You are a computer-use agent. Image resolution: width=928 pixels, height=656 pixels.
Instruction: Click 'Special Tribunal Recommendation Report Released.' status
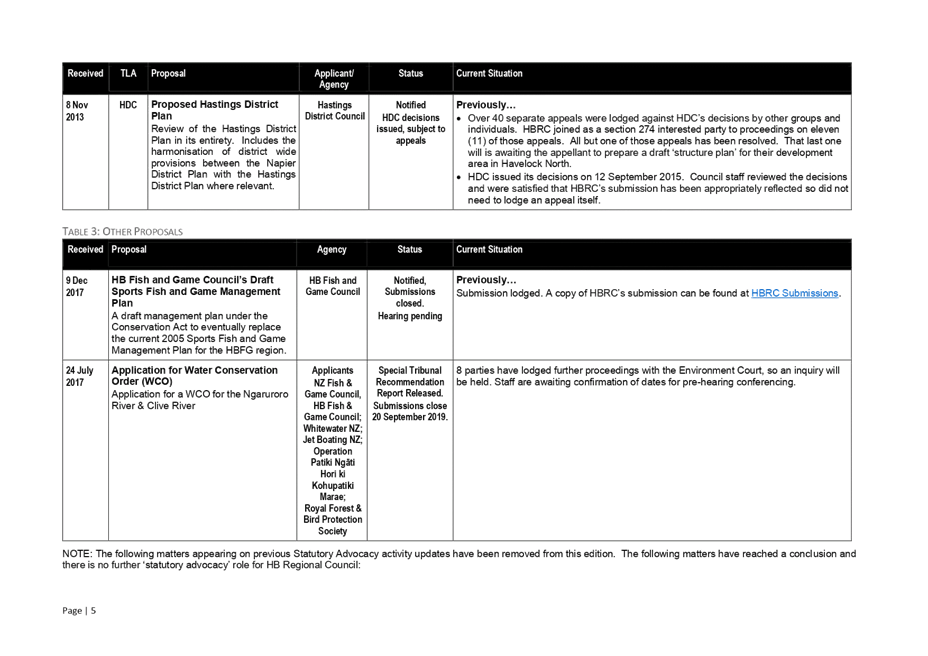click(410, 382)
